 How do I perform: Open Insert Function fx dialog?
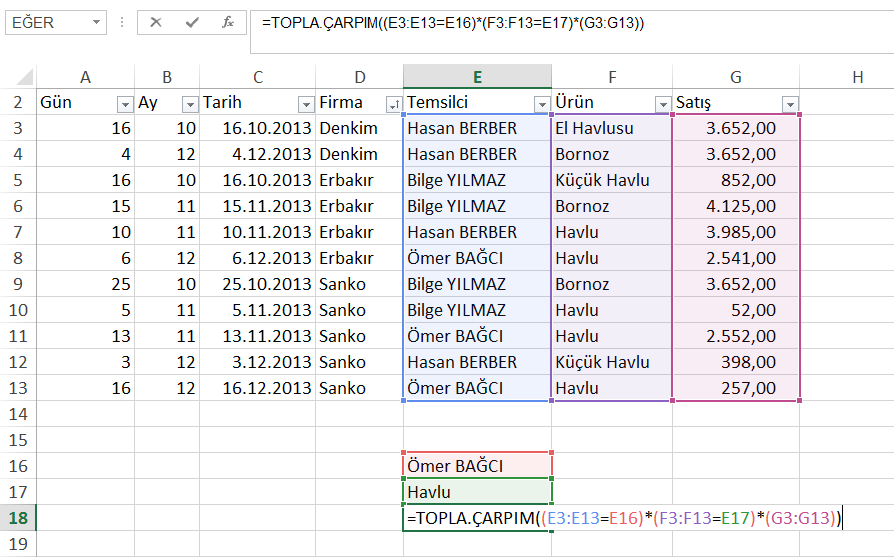[228, 22]
